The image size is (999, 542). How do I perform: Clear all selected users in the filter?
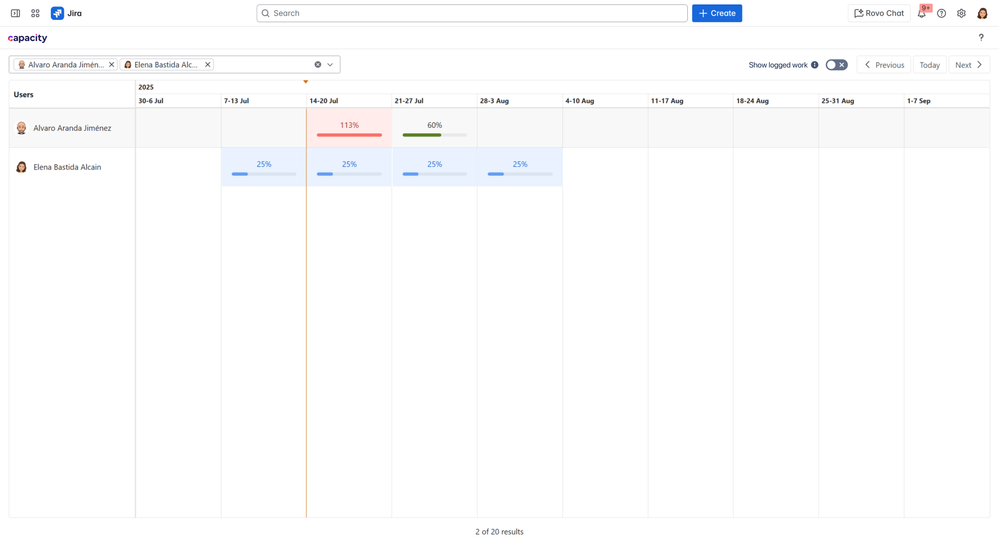coord(318,65)
